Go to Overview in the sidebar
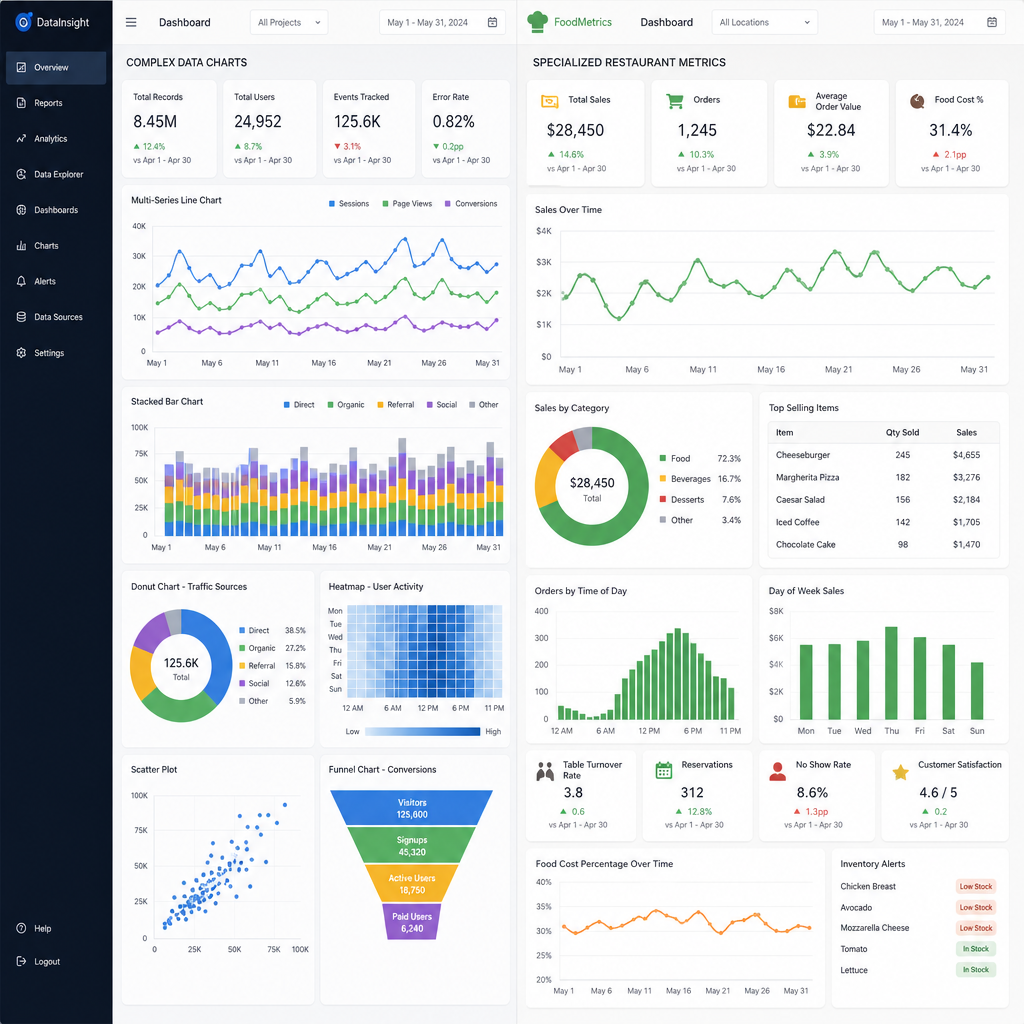Image resolution: width=1024 pixels, height=1024 pixels. click(56, 67)
